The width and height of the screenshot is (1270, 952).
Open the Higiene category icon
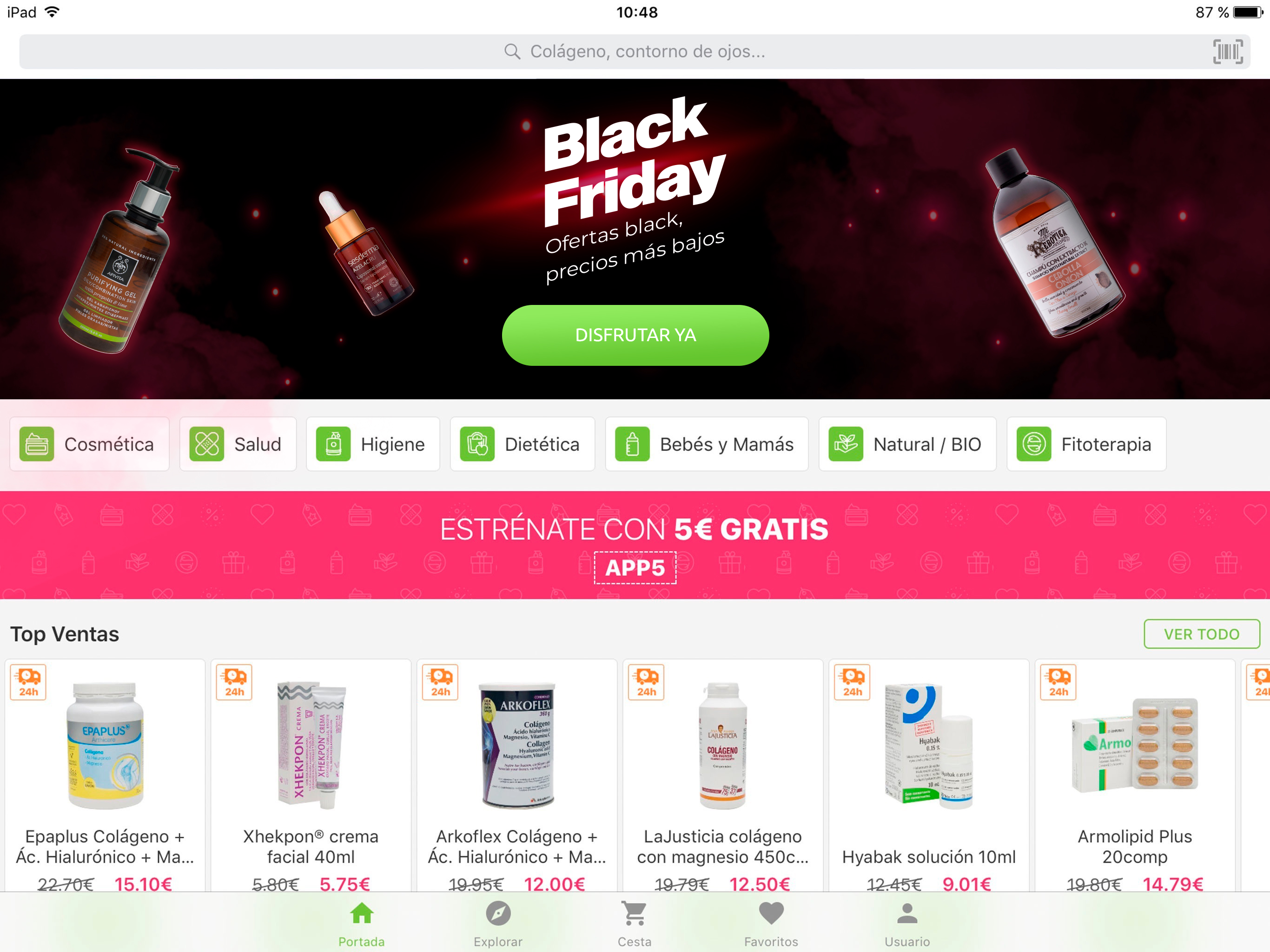pos(333,444)
